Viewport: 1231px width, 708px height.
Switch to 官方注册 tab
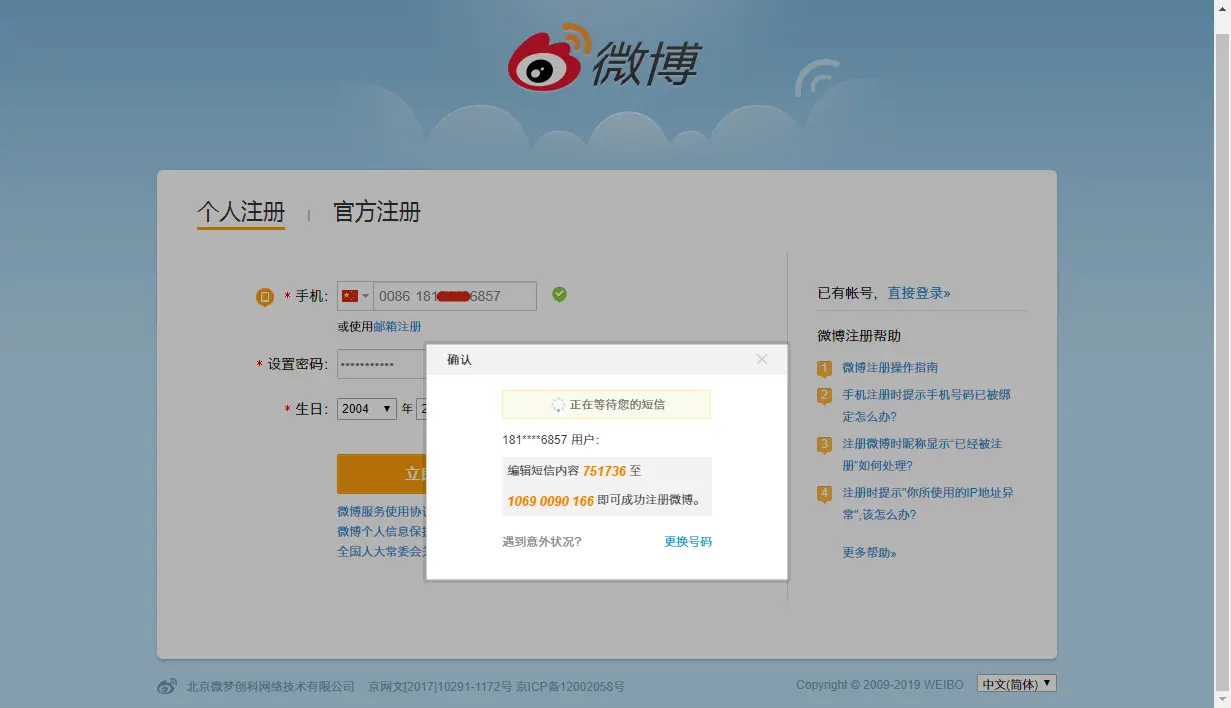[x=377, y=212]
